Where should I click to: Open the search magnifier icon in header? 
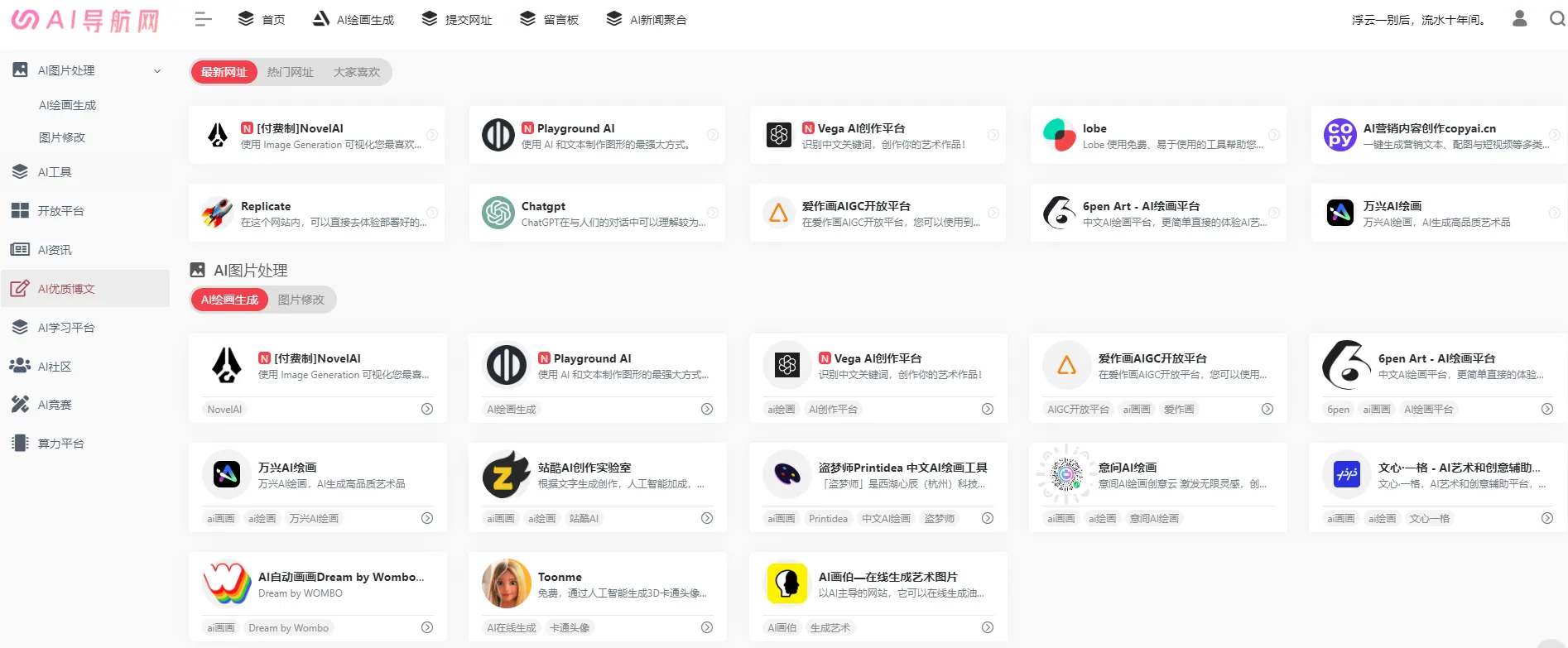point(1556,18)
